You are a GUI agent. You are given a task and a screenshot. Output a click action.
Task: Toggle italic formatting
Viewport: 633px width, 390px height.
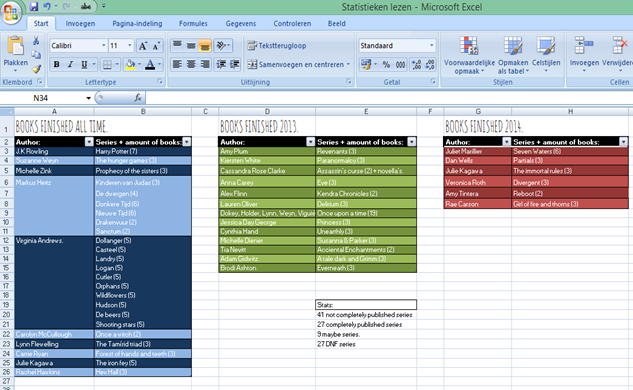tap(70, 65)
